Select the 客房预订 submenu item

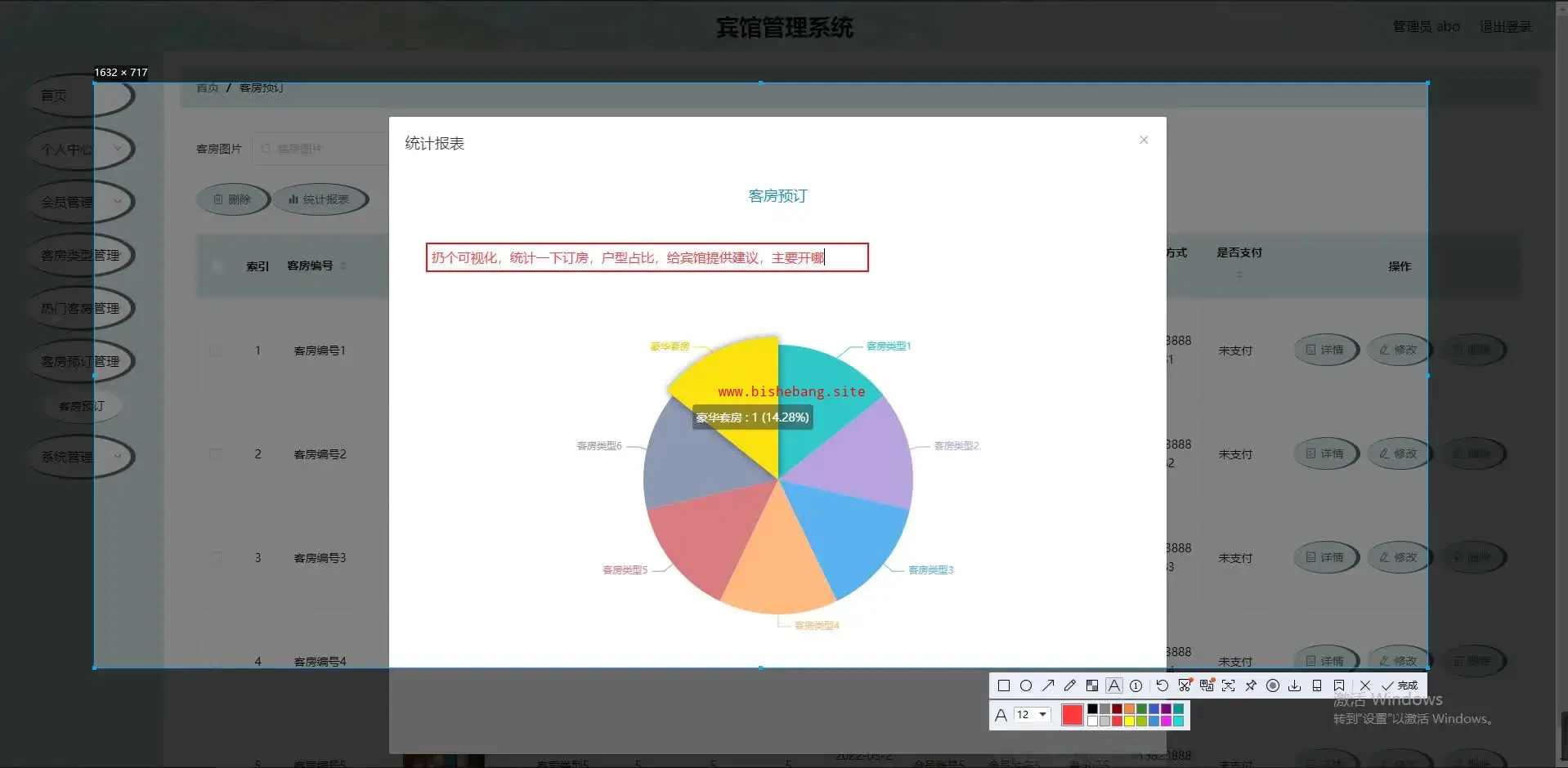pyautogui.click(x=82, y=406)
